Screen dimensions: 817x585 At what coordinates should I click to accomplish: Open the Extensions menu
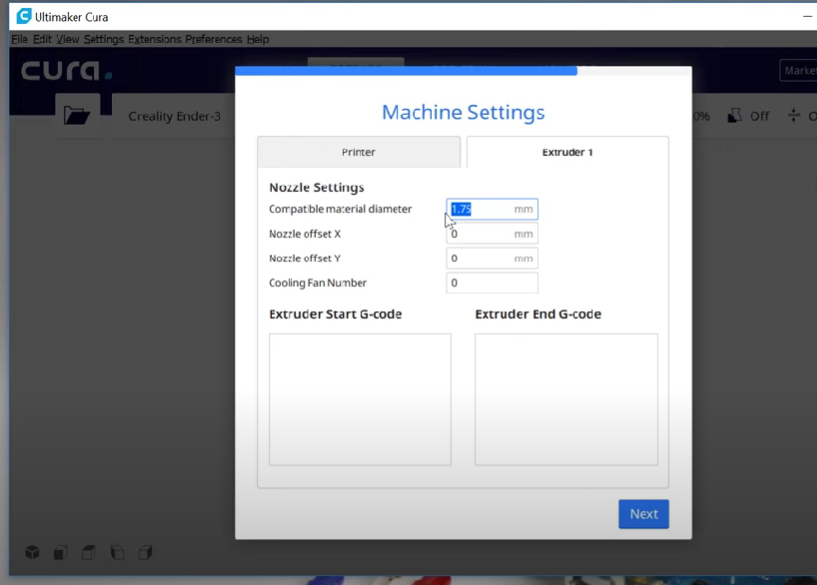[155, 39]
